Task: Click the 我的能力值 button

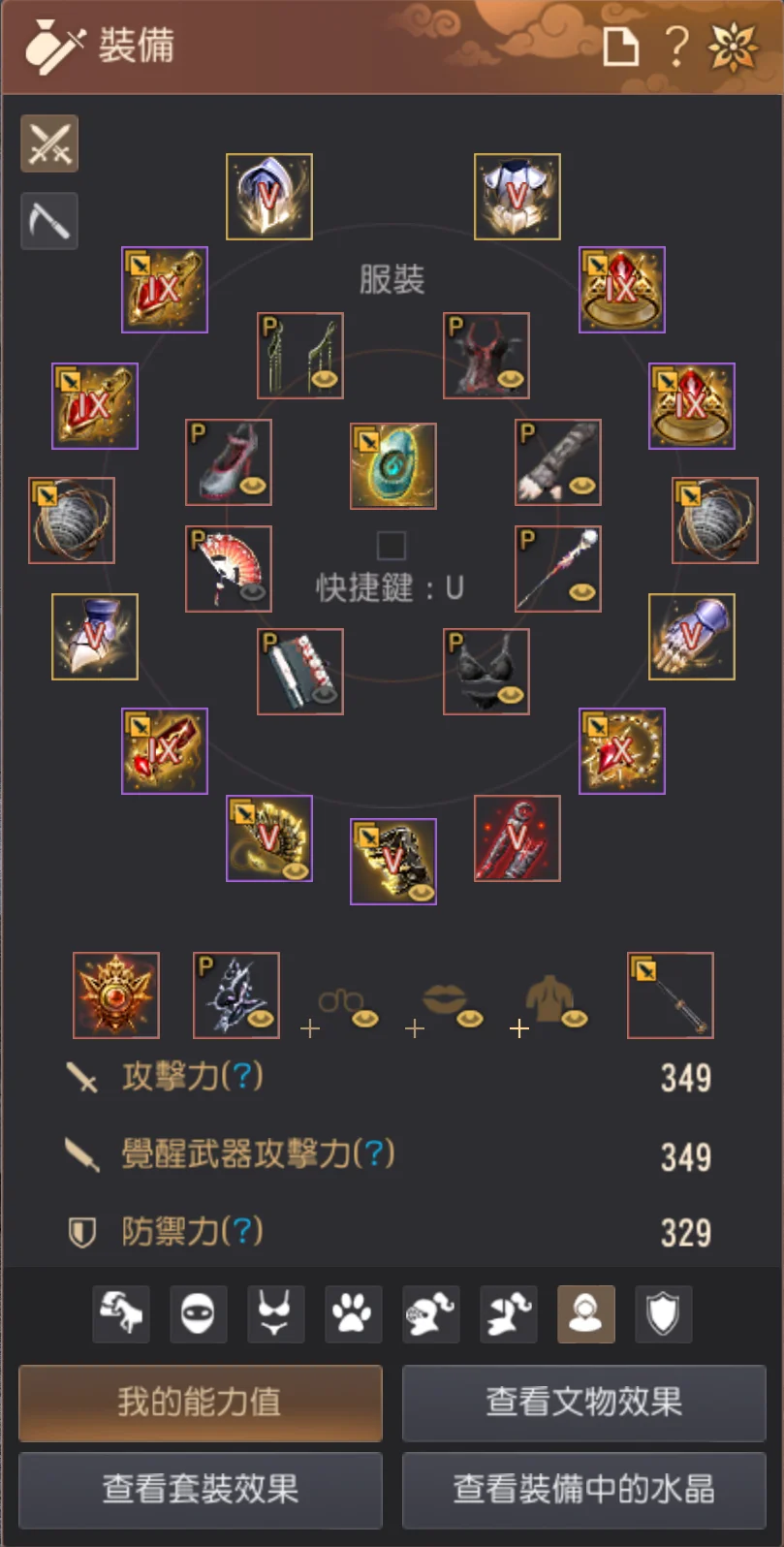Action: coord(201,1403)
